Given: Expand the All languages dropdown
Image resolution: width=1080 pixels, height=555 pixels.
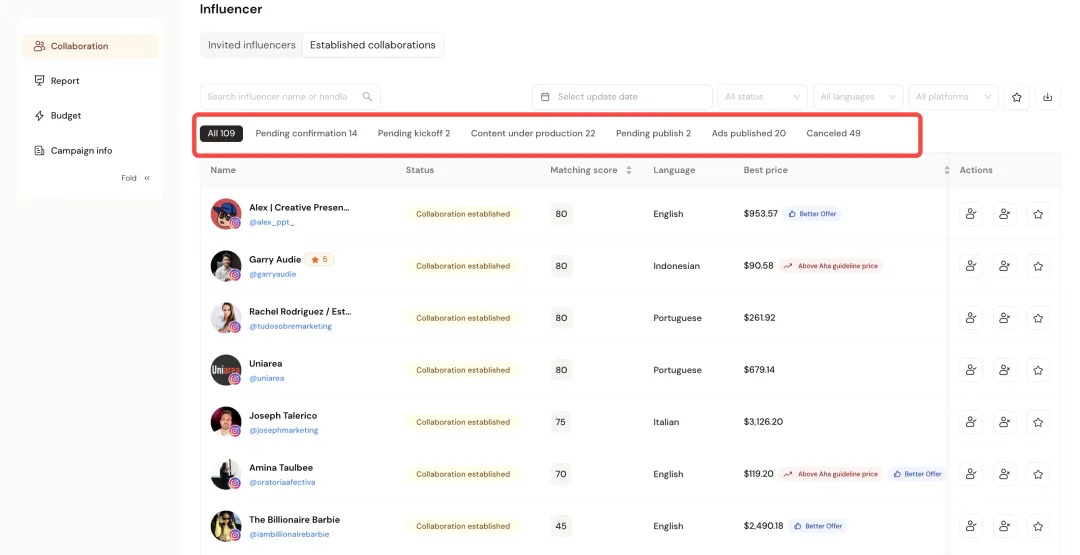Looking at the screenshot, I should [858, 97].
